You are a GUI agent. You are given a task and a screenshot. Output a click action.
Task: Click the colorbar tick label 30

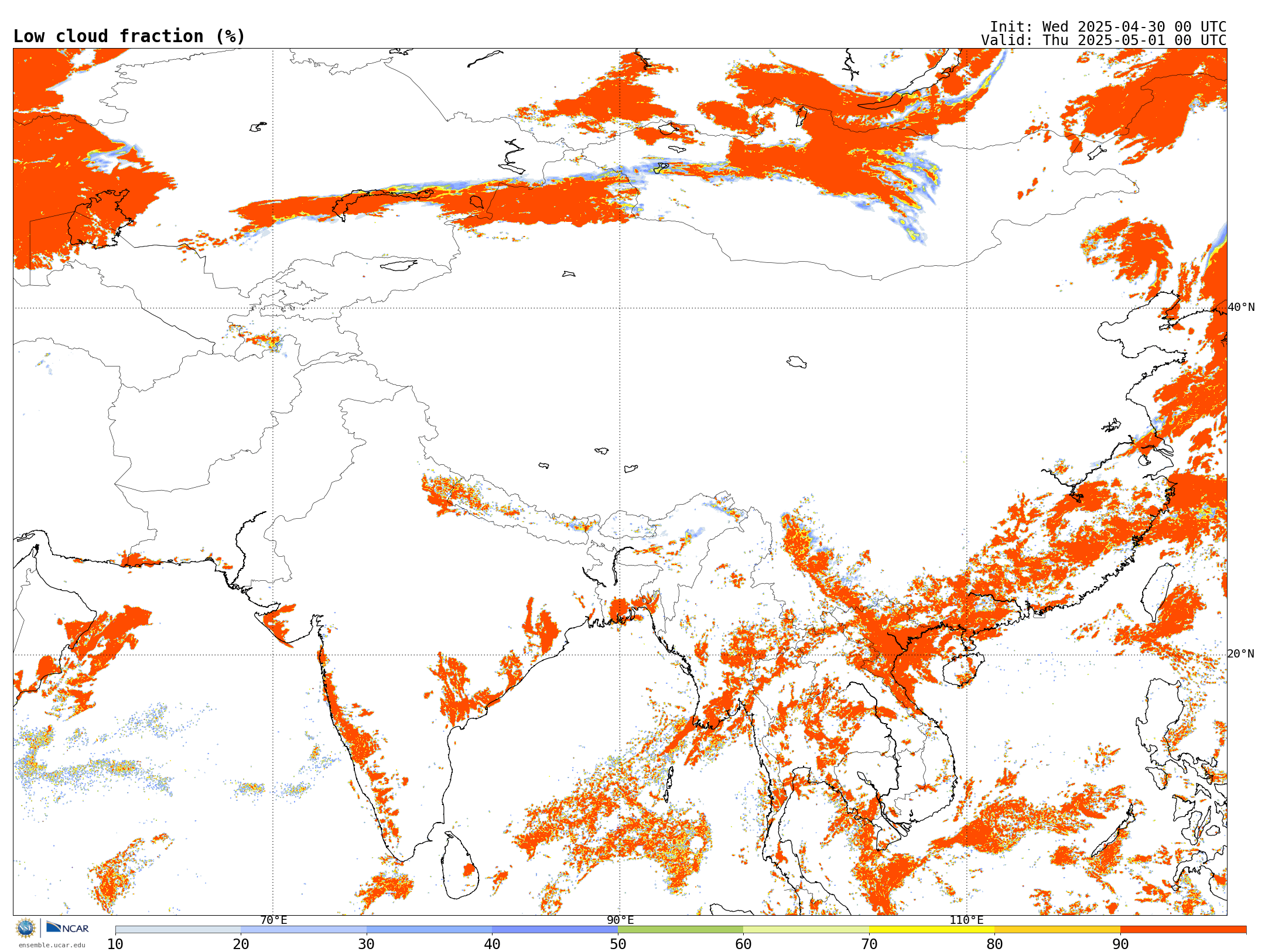tap(367, 944)
